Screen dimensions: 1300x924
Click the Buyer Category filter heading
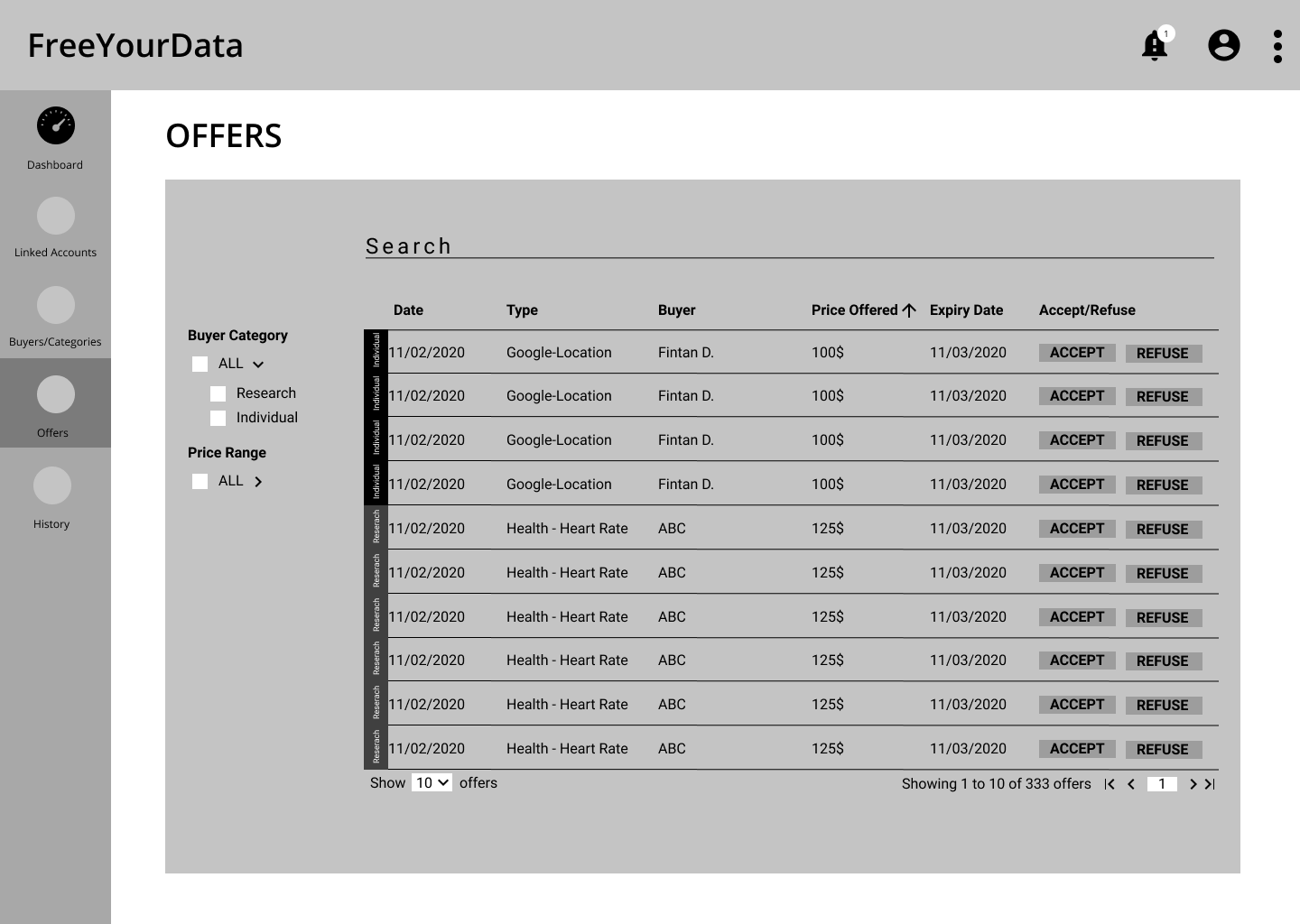click(237, 336)
